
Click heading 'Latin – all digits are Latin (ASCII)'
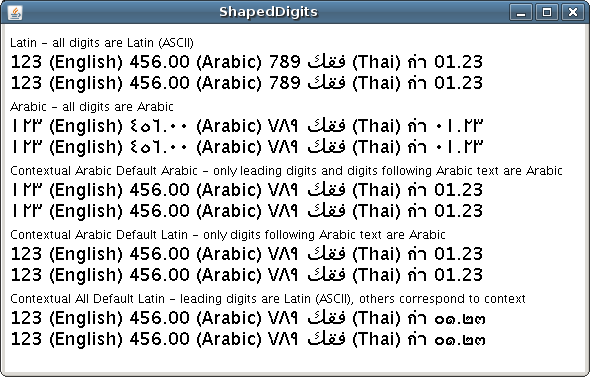coord(102,43)
